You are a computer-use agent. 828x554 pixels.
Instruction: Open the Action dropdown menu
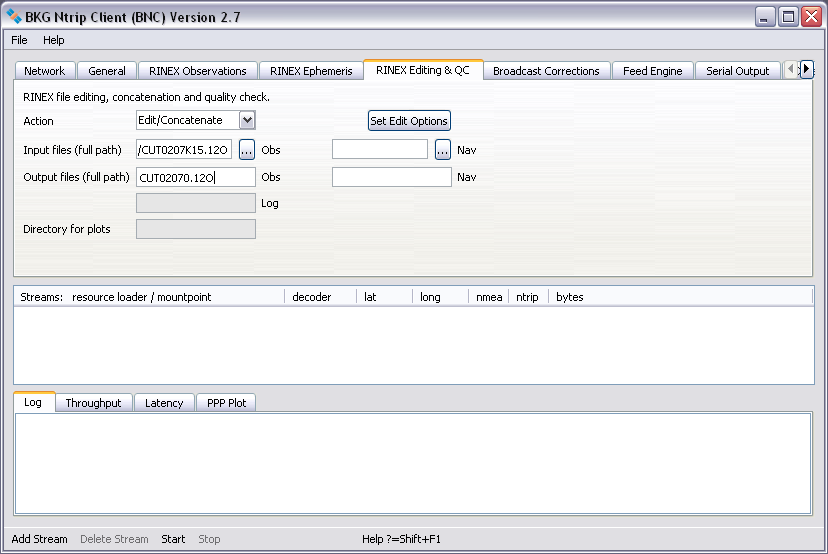click(196, 120)
